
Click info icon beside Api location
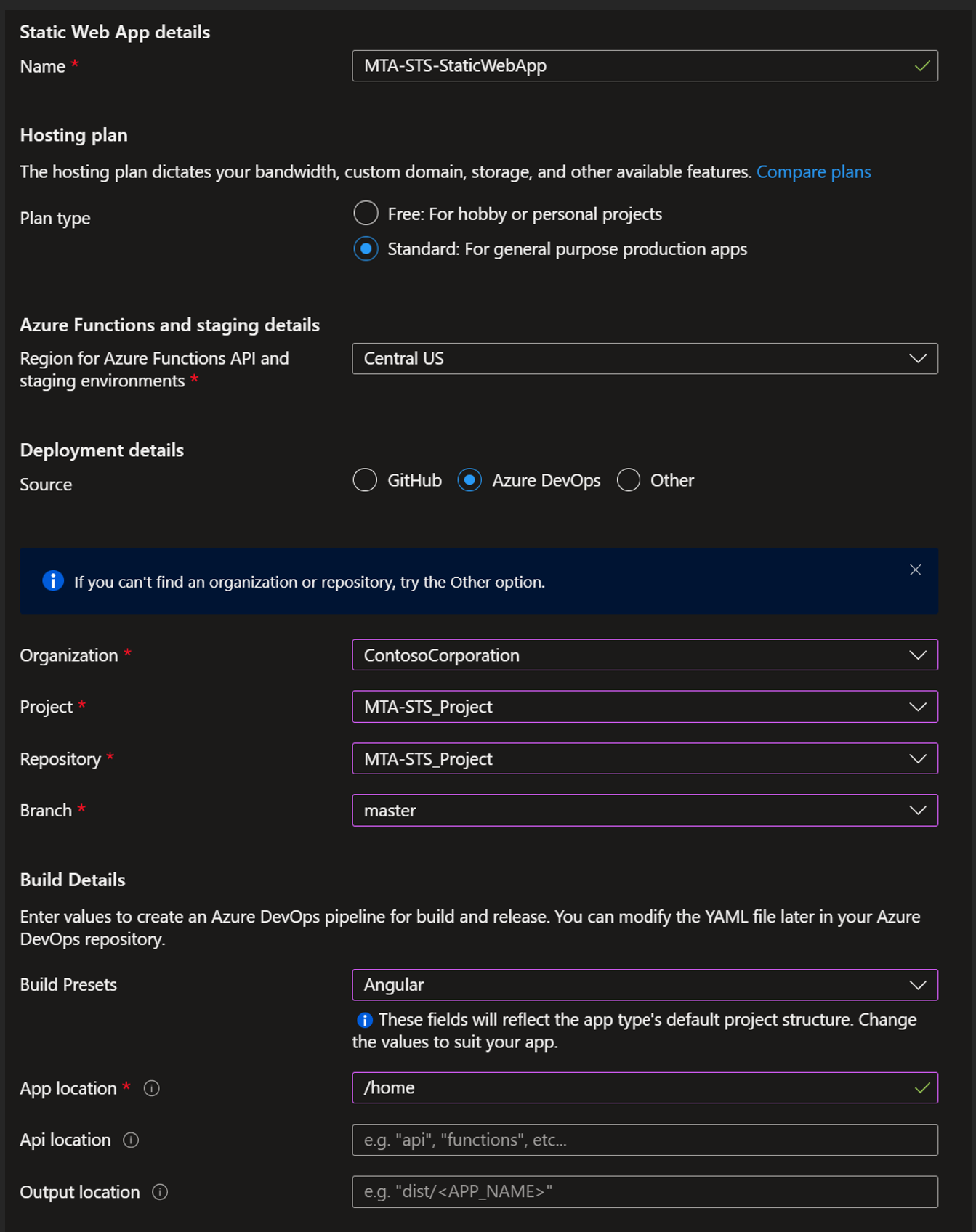[131, 1140]
